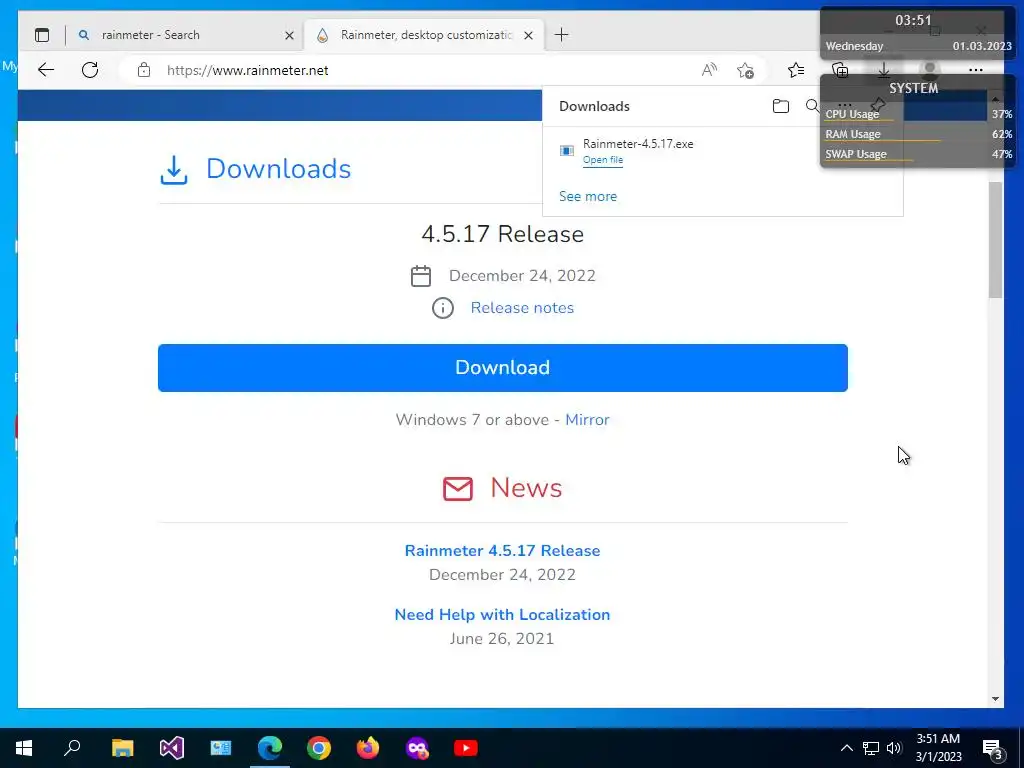Open taskbar search magnifier
Viewport: 1024px width, 768px height.
point(72,748)
